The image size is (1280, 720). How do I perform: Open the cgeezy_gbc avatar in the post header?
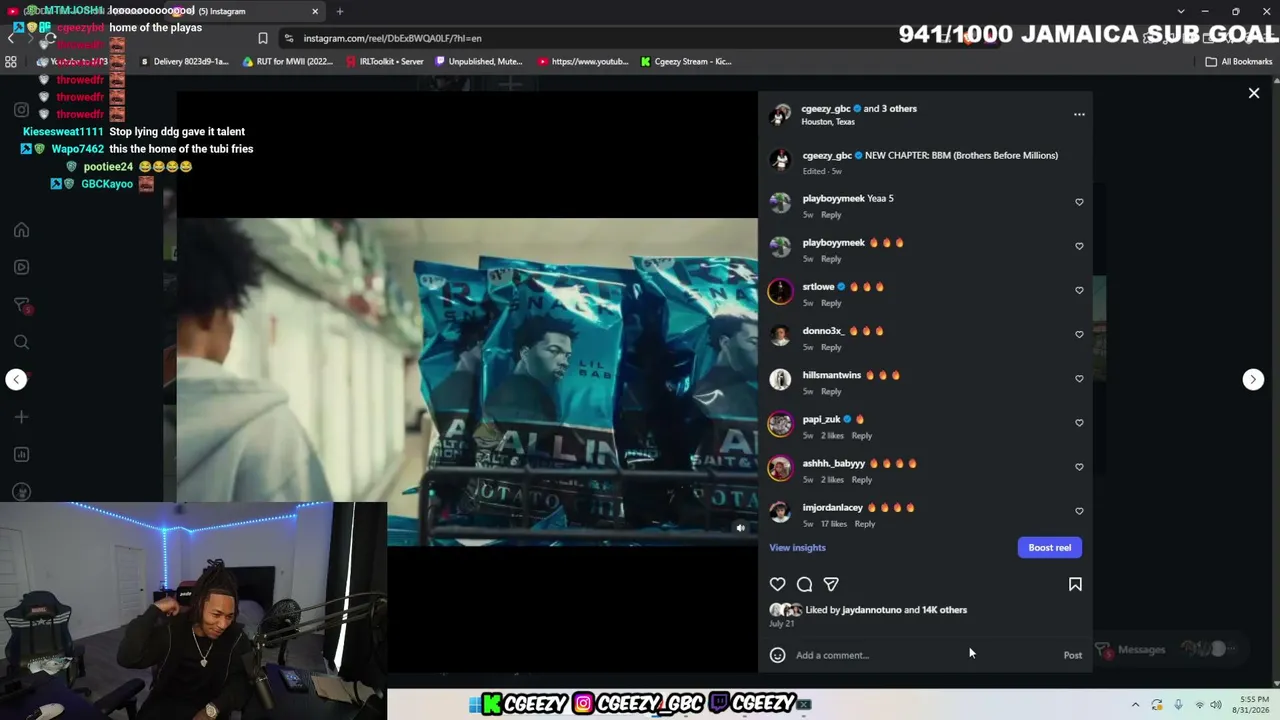click(780, 114)
